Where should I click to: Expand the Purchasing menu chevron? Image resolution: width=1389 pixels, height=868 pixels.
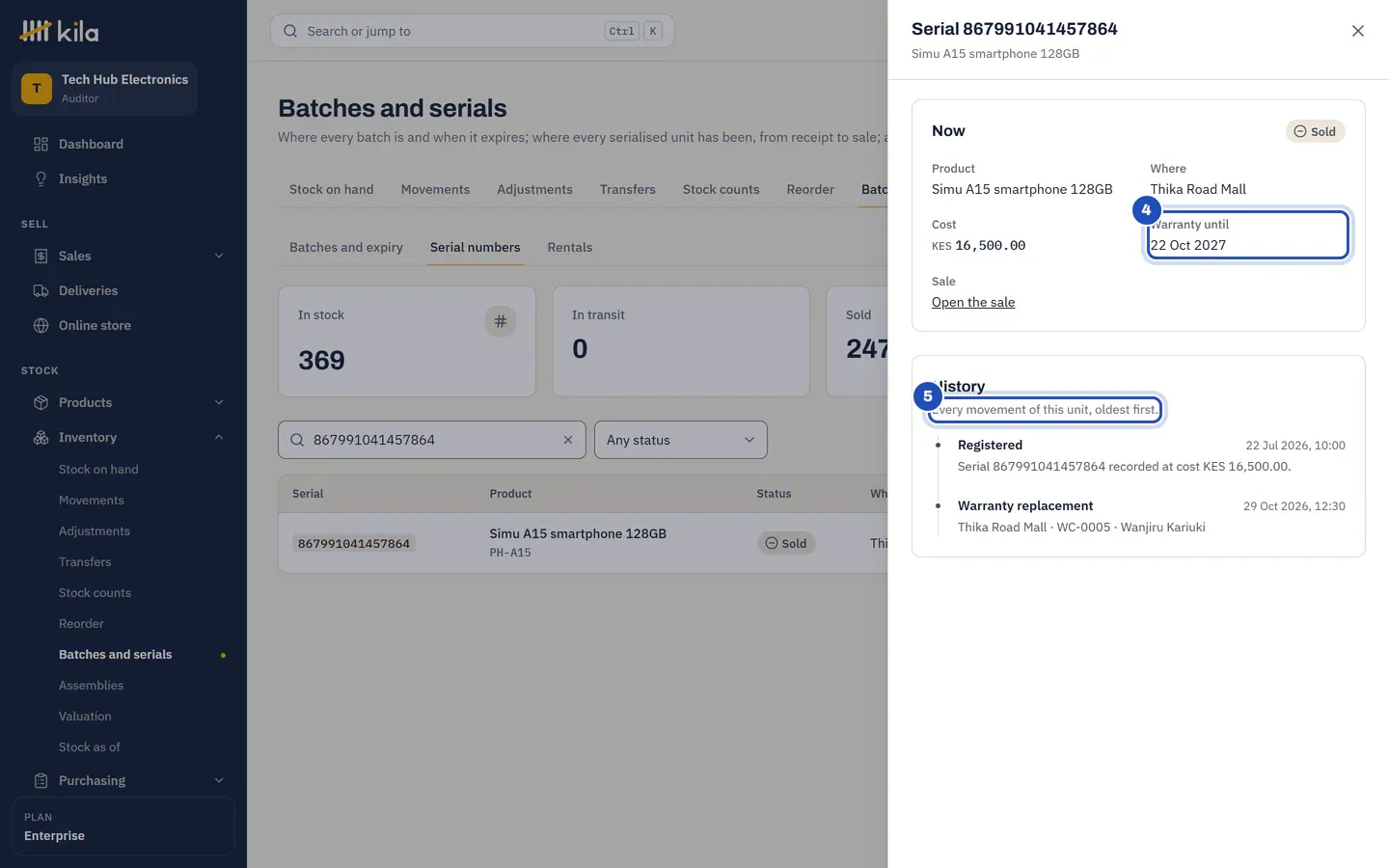219,780
